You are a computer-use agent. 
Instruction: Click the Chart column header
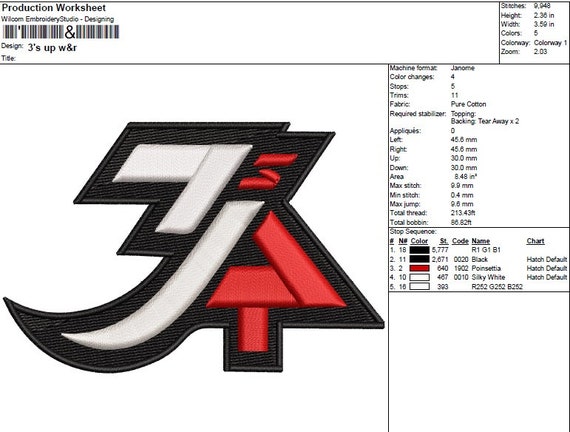pyautogui.click(x=535, y=241)
